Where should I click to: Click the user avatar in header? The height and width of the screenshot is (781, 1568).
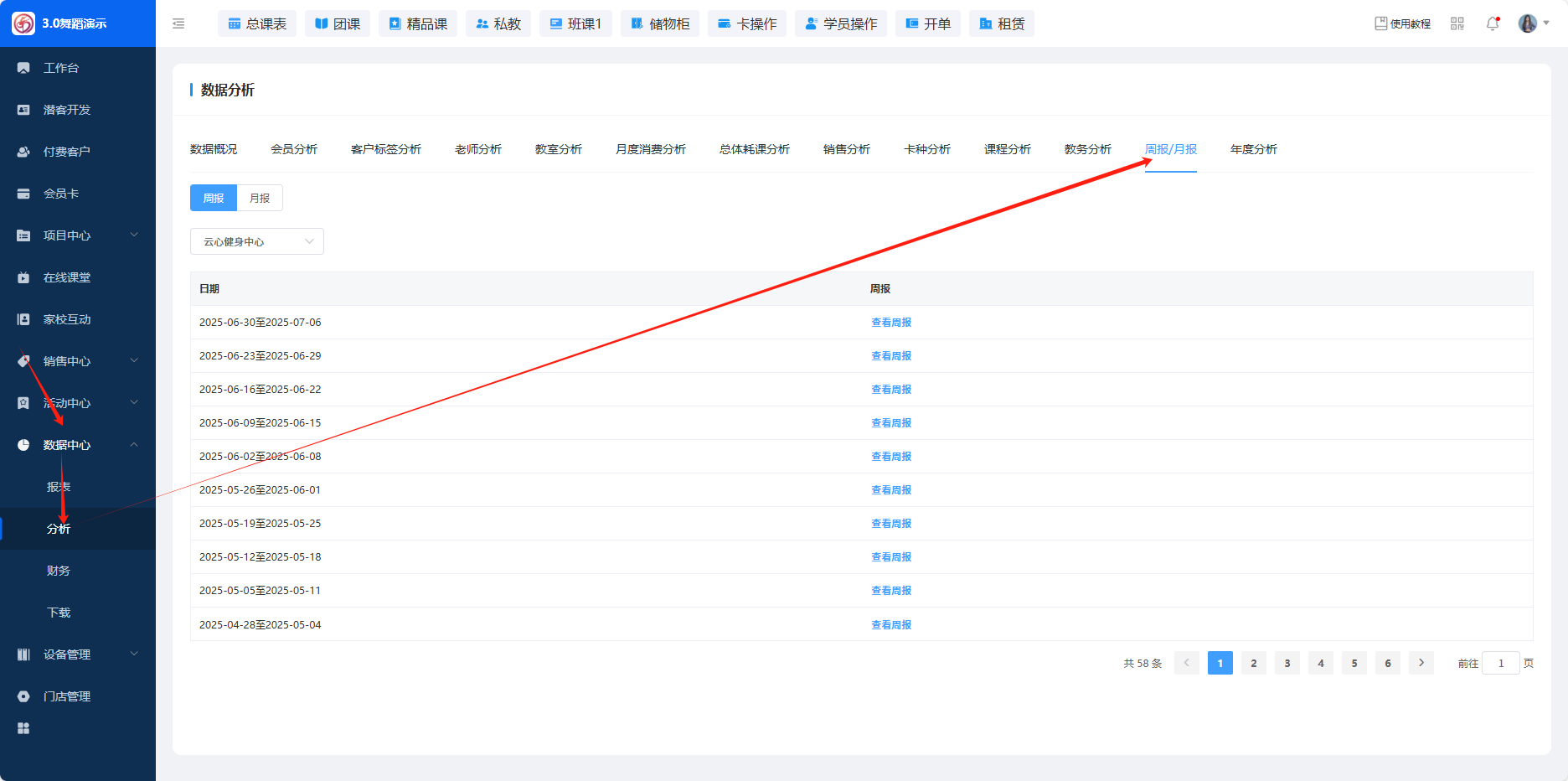[x=1527, y=24]
